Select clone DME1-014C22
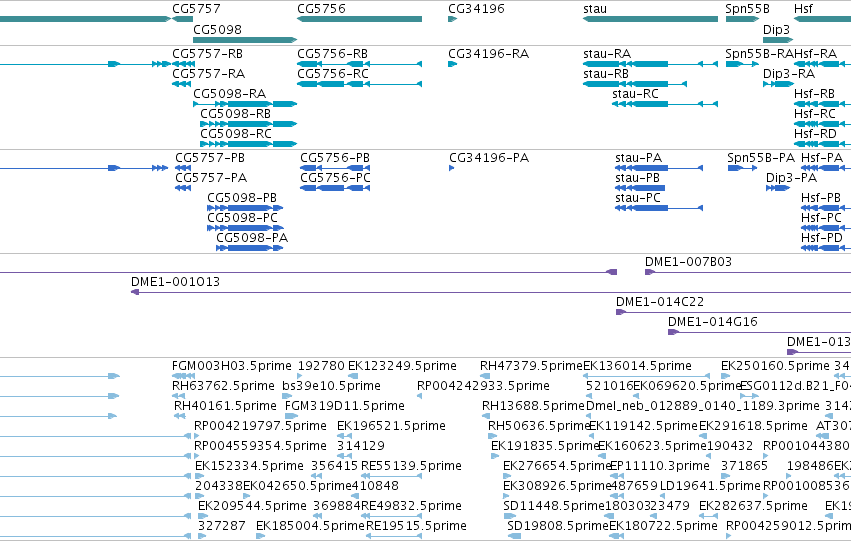Viewport: 851px width, 541px height. coord(659,302)
